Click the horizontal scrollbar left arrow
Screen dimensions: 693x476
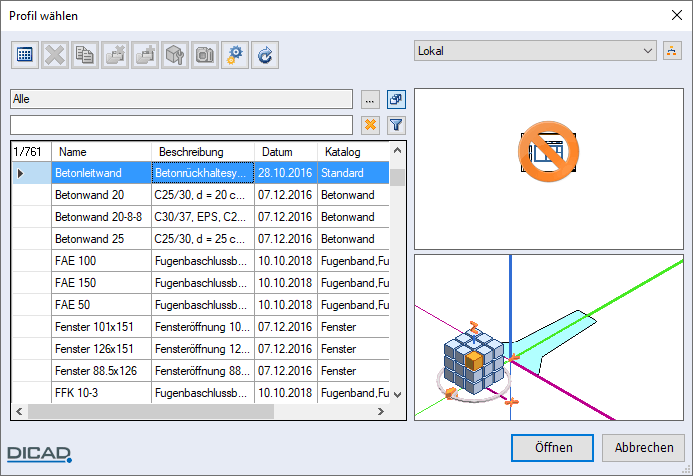pyautogui.click(x=19, y=411)
